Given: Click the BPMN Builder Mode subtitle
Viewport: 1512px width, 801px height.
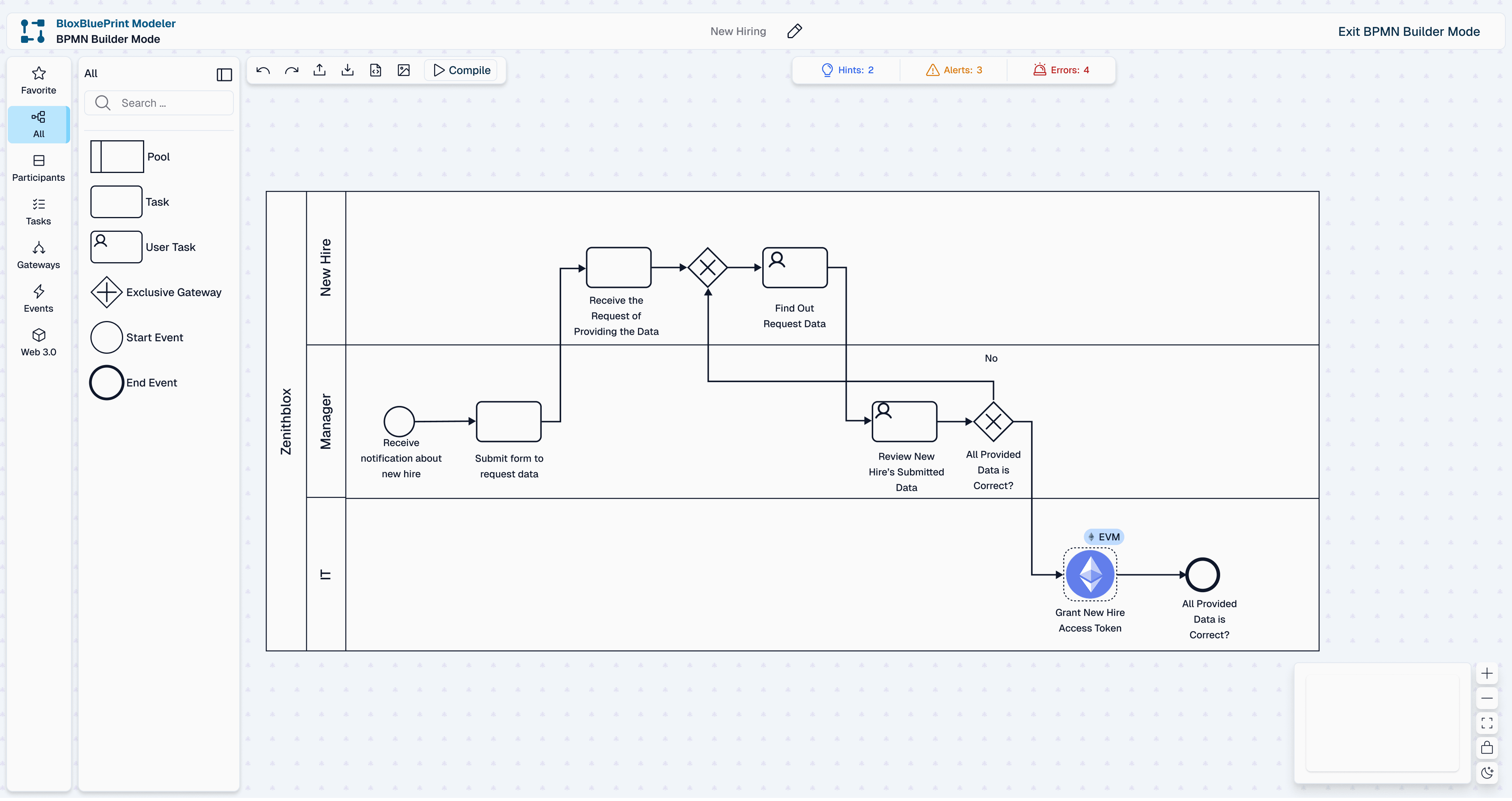Looking at the screenshot, I should tap(108, 39).
